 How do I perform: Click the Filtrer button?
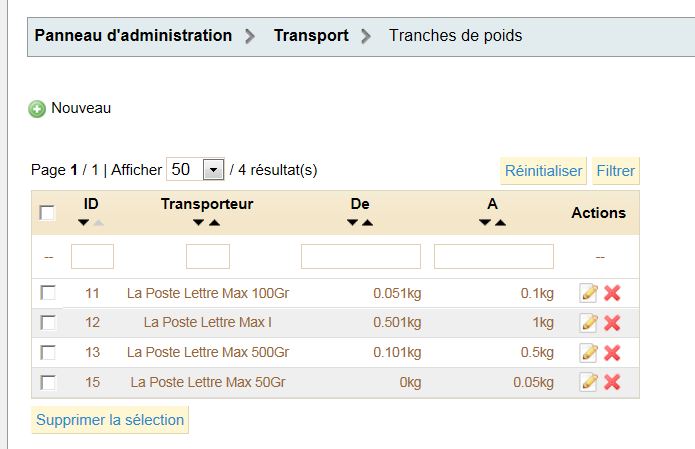pos(616,171)
